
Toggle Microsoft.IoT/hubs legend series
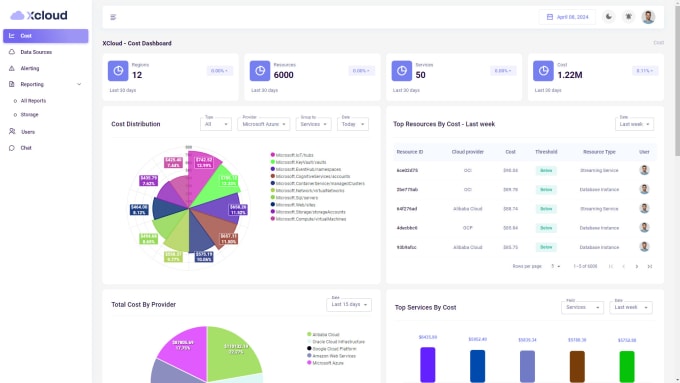(292, 155)
